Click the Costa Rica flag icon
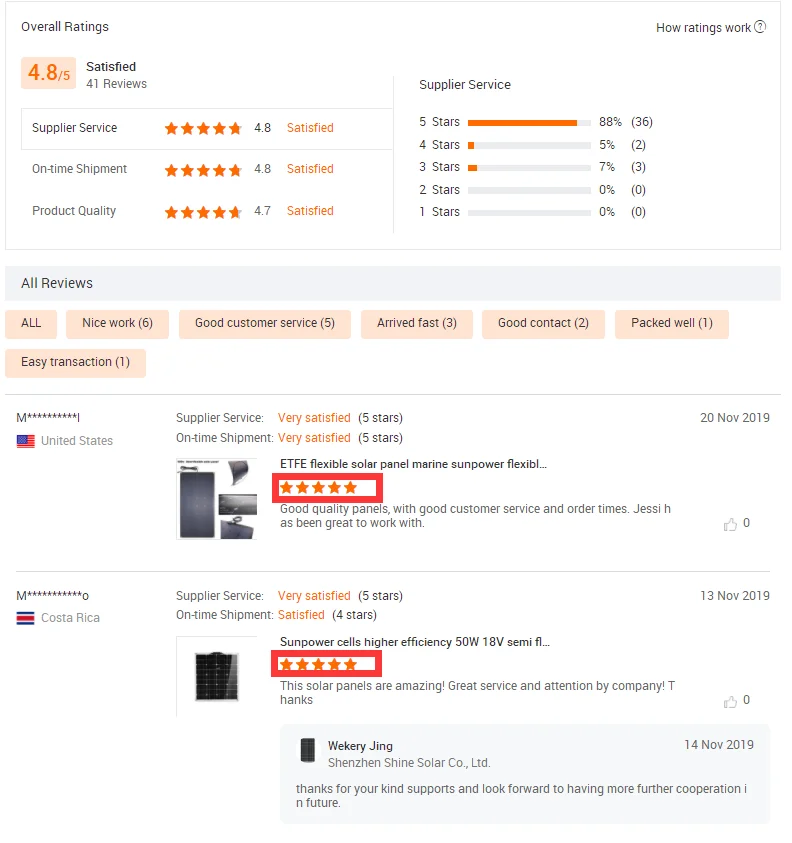792x843 pixels. tap(26, 618)
